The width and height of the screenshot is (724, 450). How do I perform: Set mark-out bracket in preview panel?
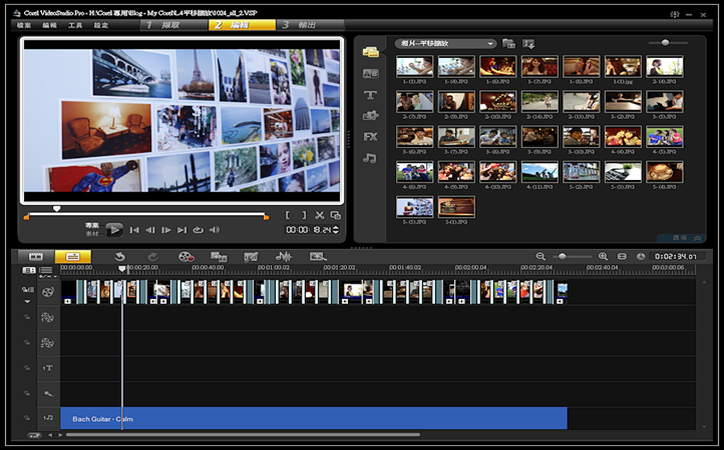click(304, 215)
